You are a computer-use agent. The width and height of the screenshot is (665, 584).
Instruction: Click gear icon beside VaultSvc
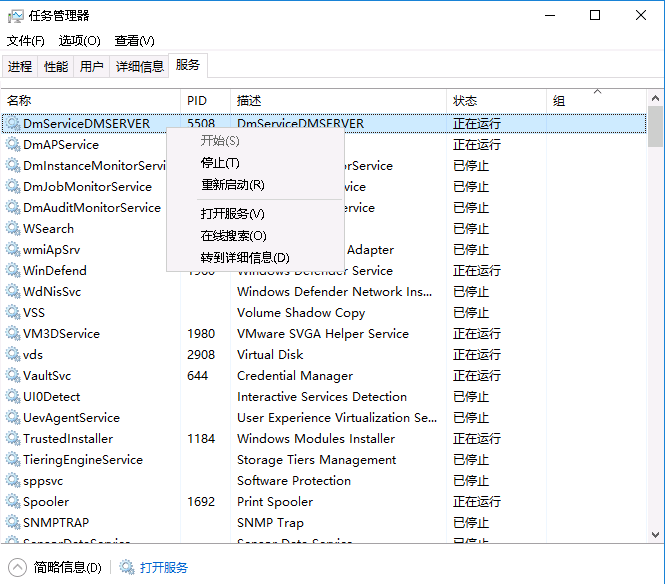click(13, 375)
